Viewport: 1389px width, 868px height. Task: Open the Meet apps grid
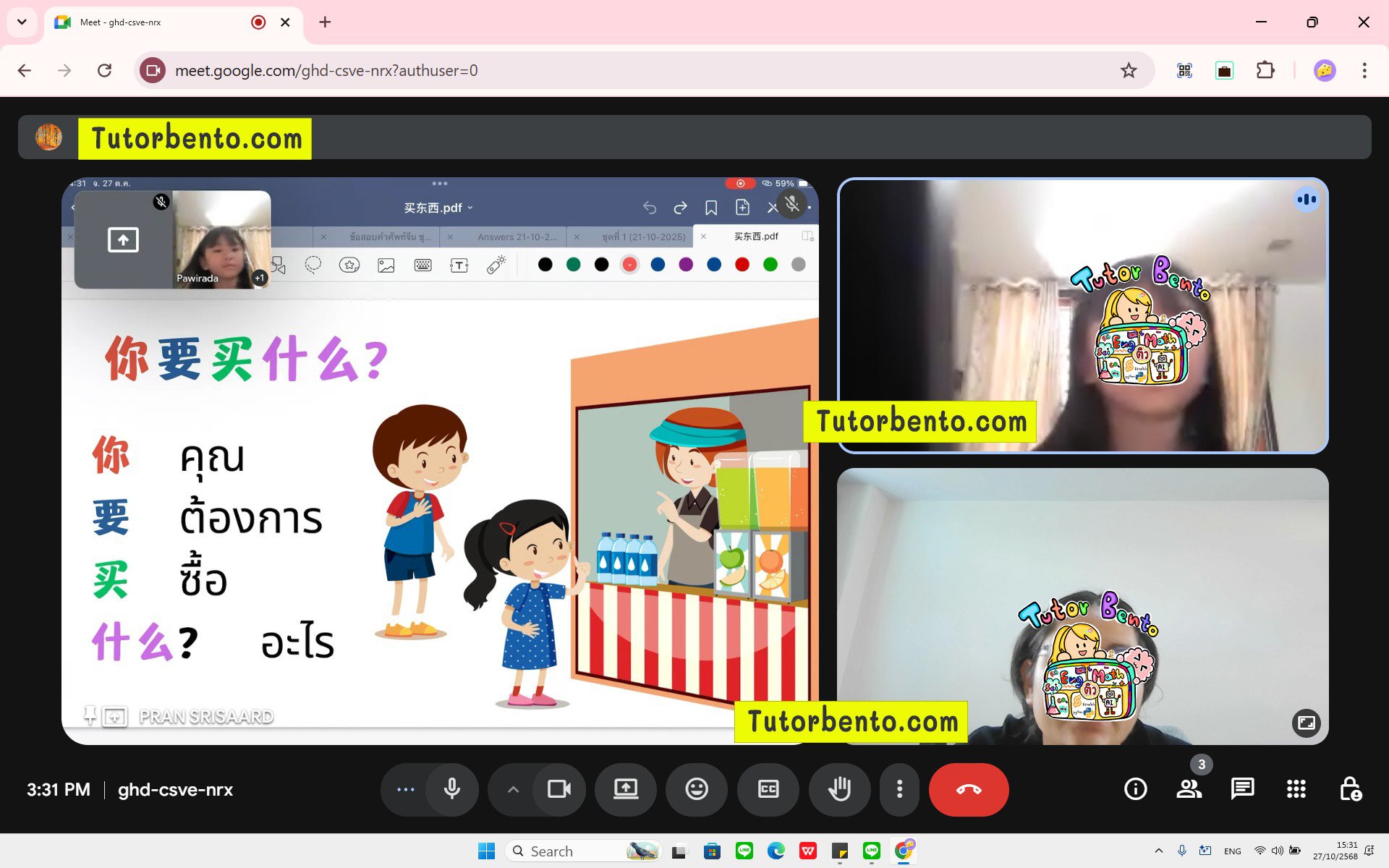[1296, 789]
